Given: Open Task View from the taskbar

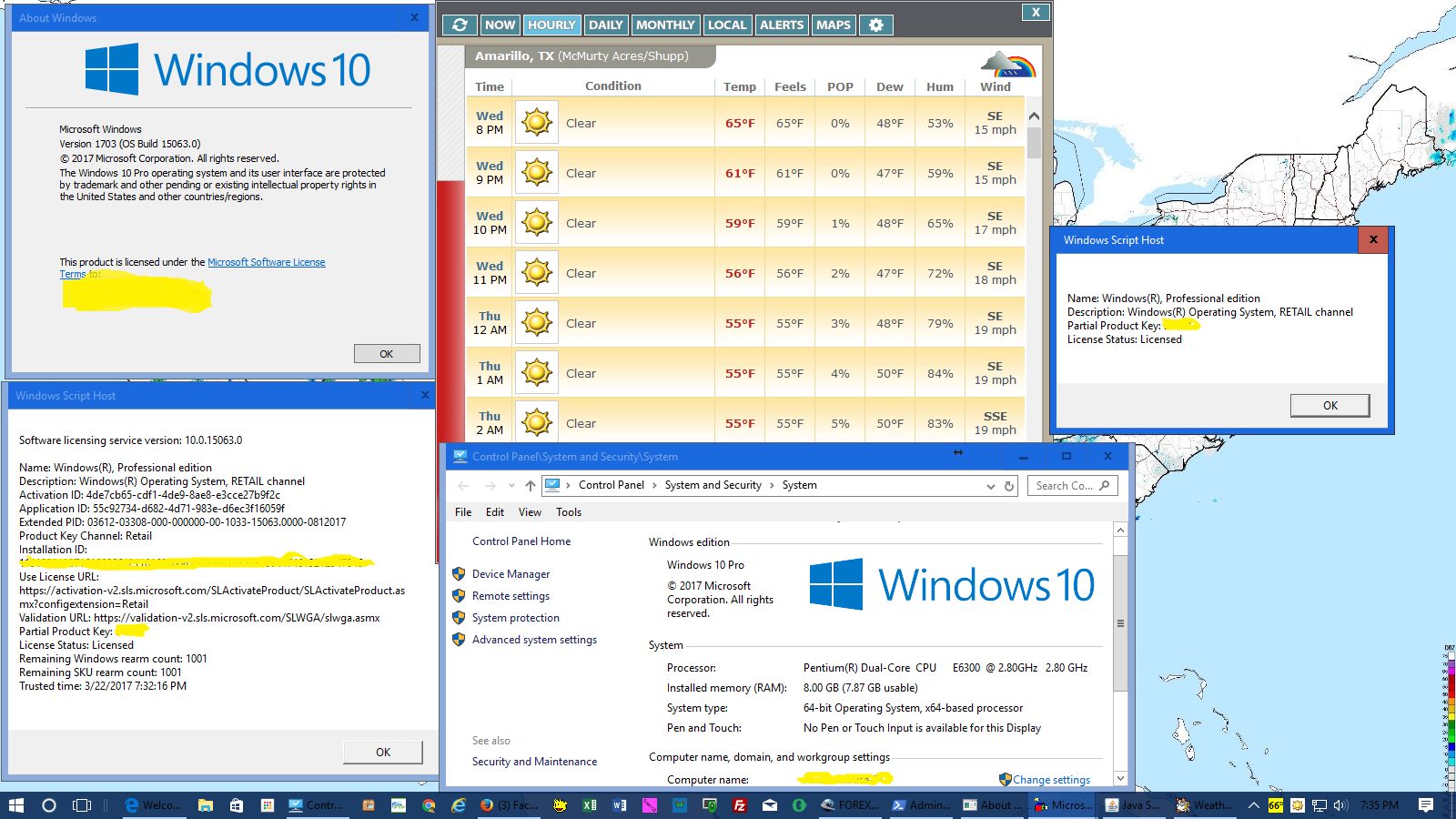Looking at the screenshot, I should pyautogui.click(x=82, y=805).
